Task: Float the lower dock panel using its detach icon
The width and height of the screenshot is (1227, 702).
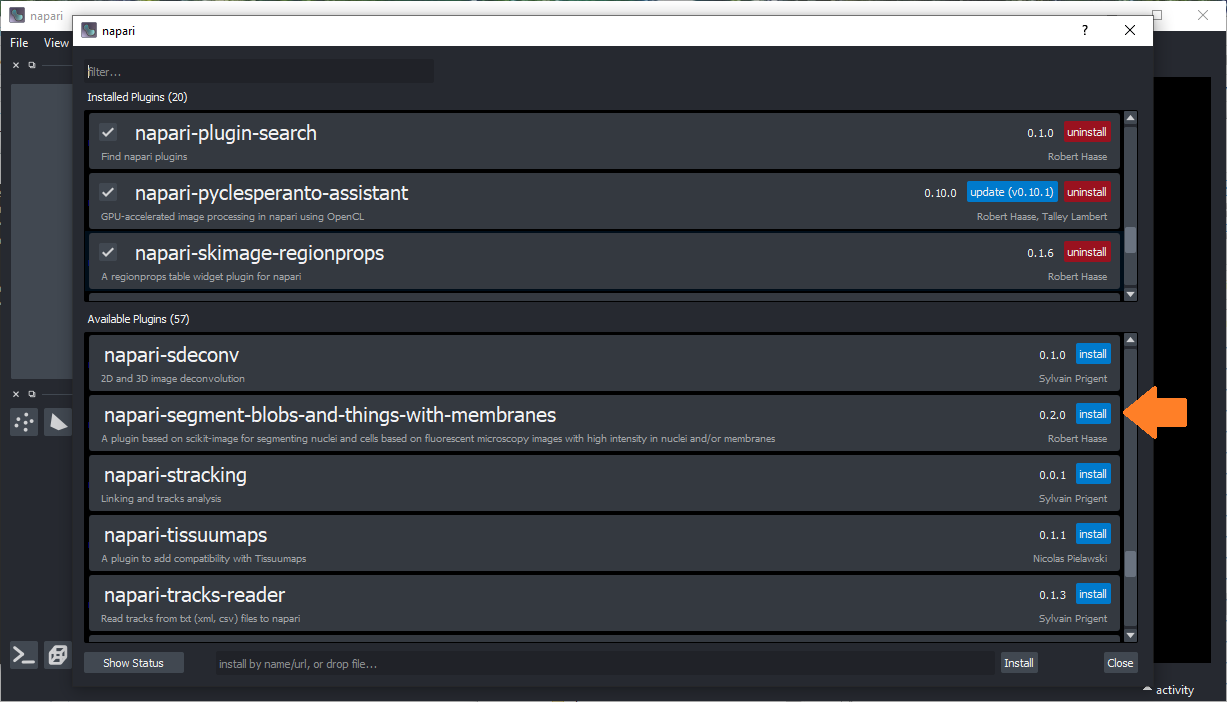Action: point(32,394)
